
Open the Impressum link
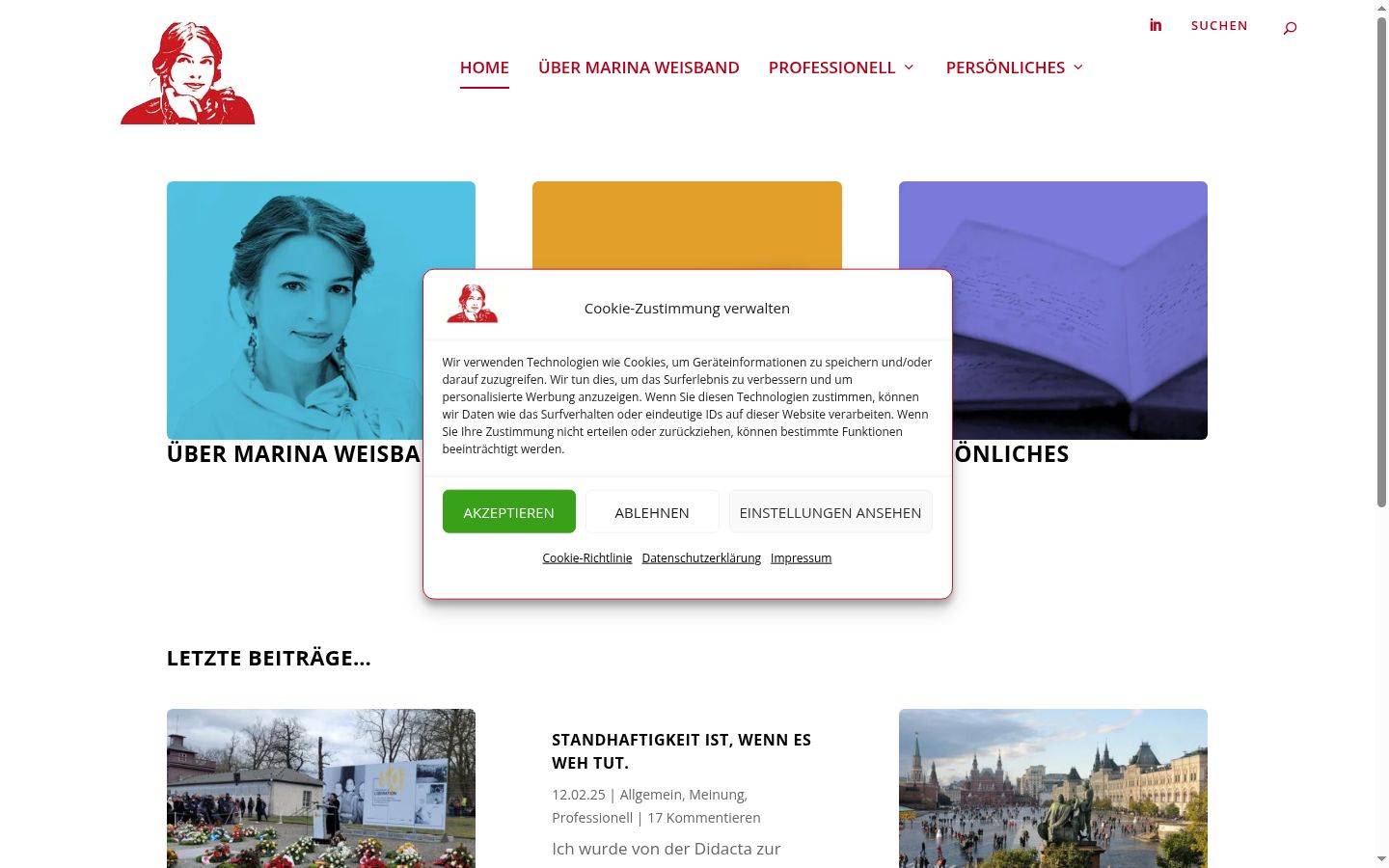point(801,558)
